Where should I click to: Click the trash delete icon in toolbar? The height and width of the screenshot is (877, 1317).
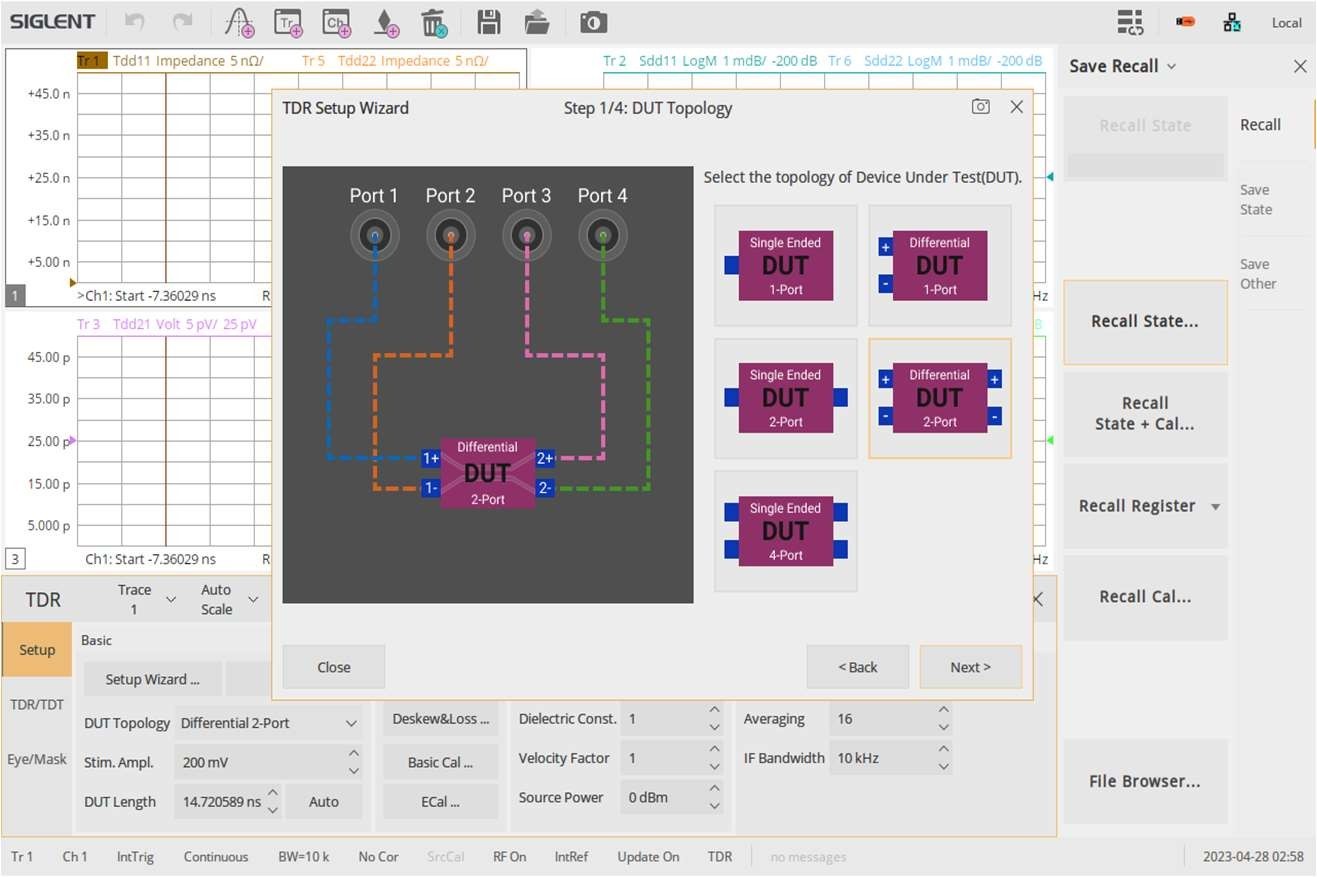(x=433, y=22)
